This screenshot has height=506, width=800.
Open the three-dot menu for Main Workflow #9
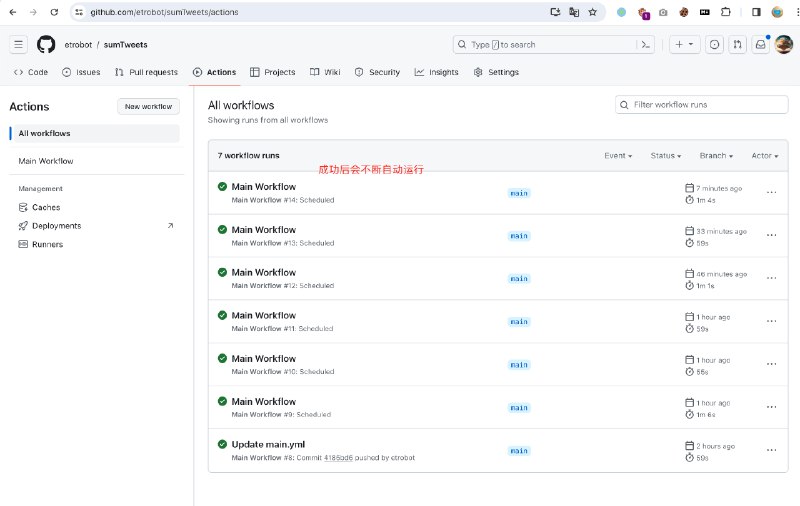[x=771, y=407]
